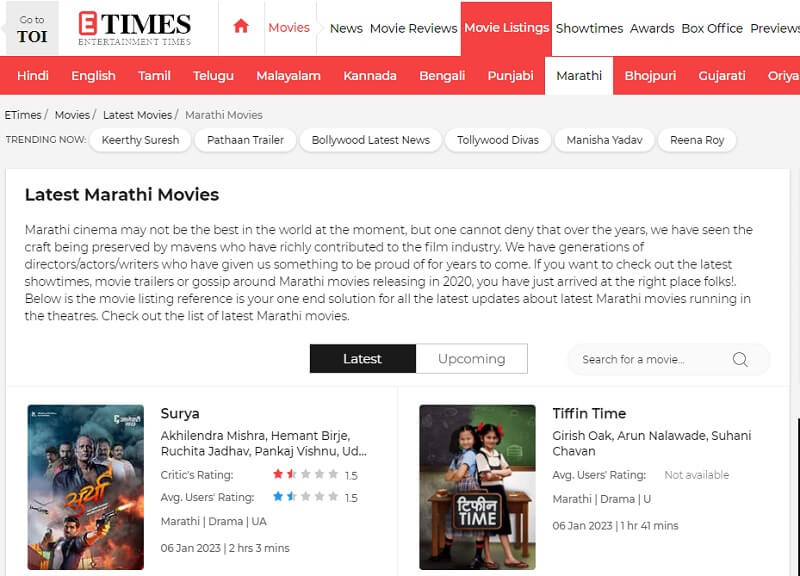Select the Gujarati language tab
The height and width of the screenshot is (576, 800).
coord(721,76)
